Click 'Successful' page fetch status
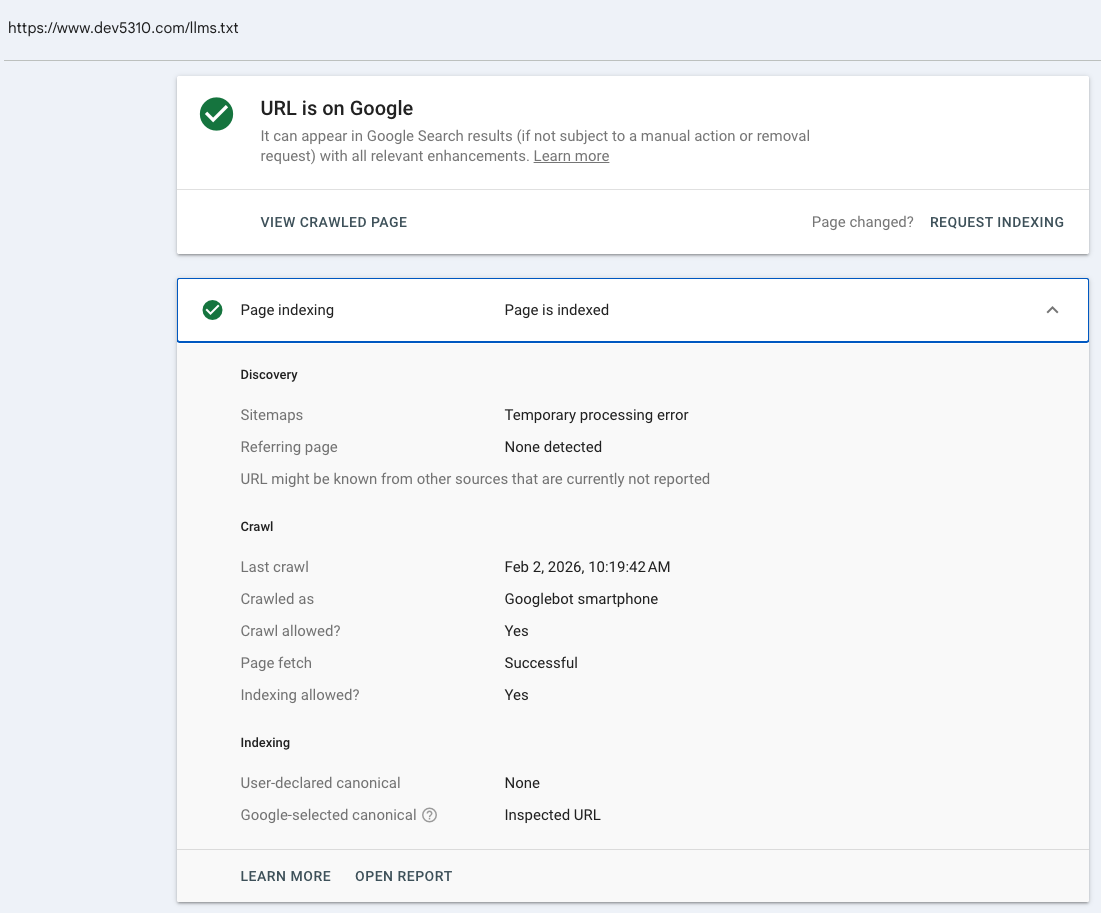This screenshot has width=1101, height=913. coord(541,663)
